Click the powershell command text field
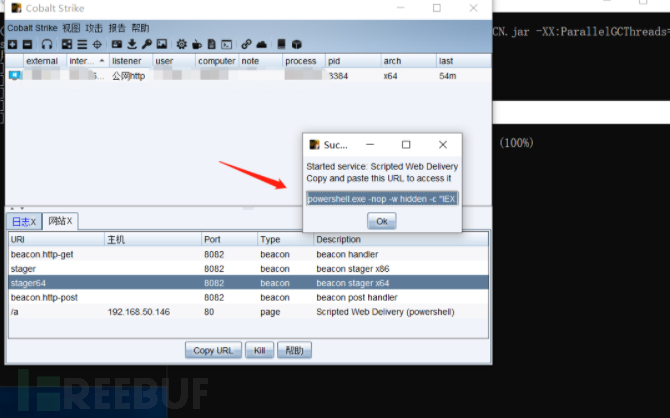 point(382,199)
